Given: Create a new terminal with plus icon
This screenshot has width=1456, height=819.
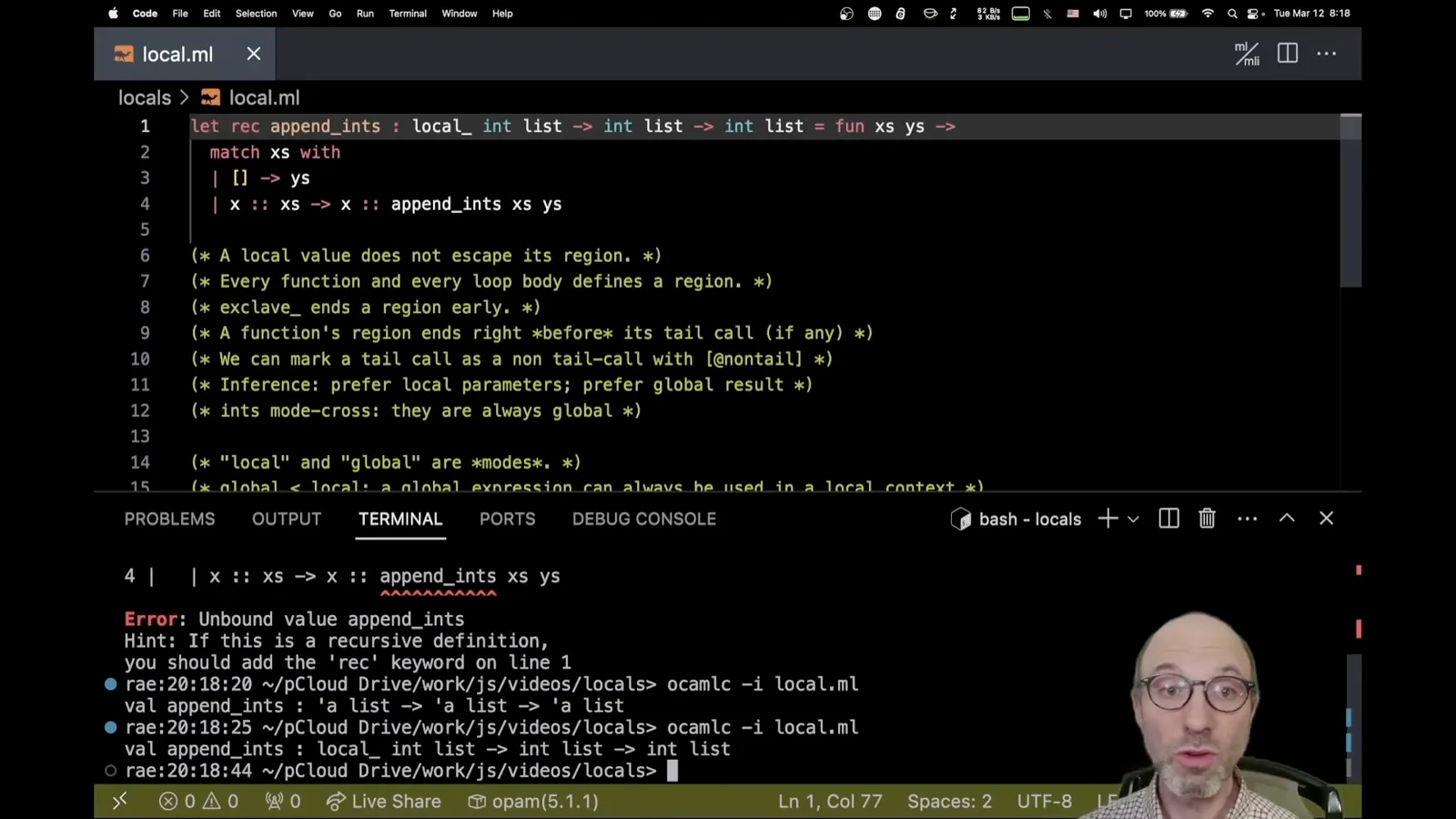Looking at the screenshot, I should coord(1107,519).
